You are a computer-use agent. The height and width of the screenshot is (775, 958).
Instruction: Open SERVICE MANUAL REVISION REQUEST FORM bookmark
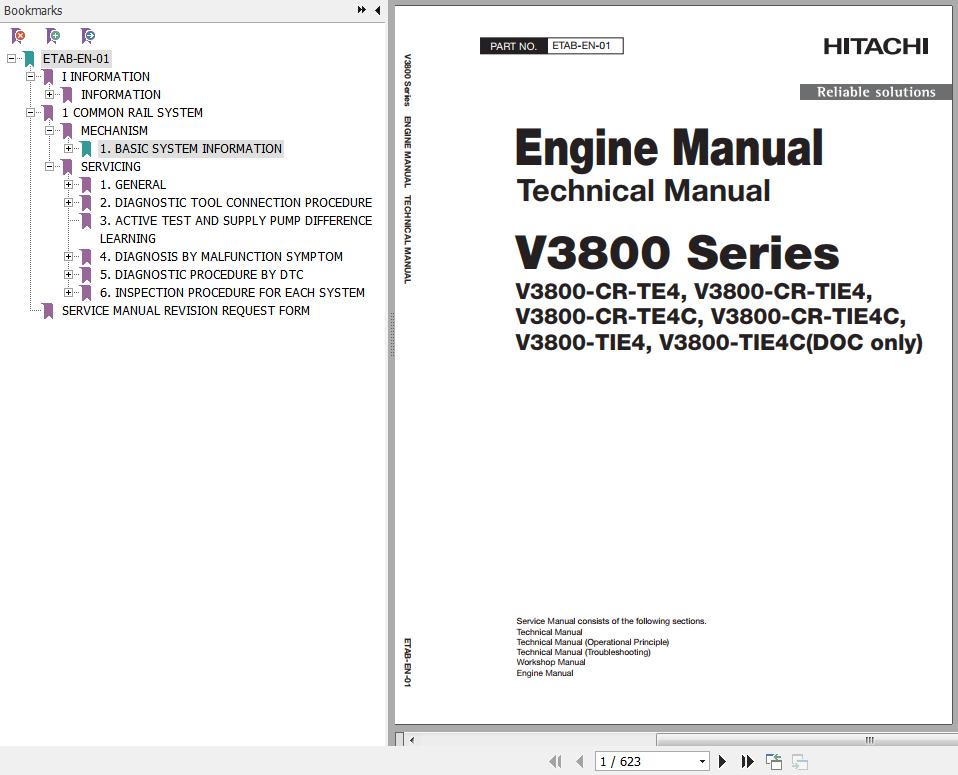click(x=186, y=311)
